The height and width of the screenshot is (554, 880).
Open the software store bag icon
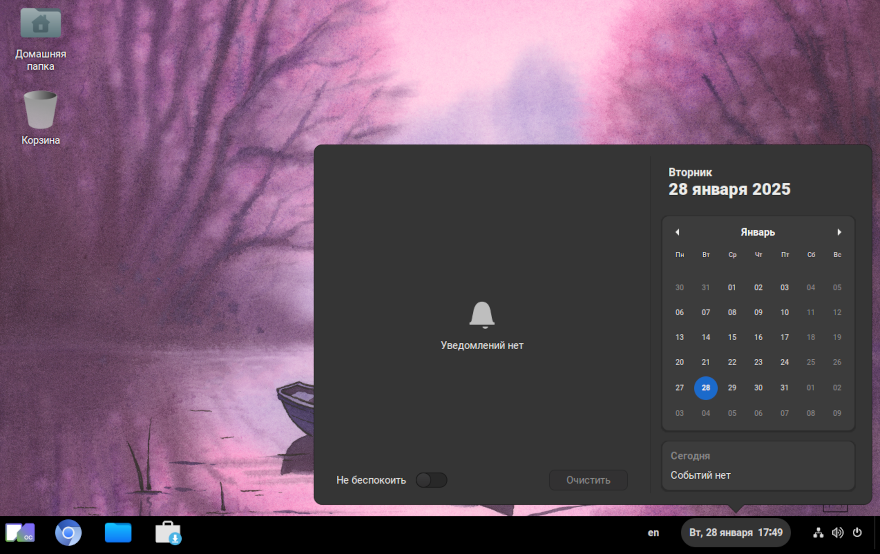point(168,533)
